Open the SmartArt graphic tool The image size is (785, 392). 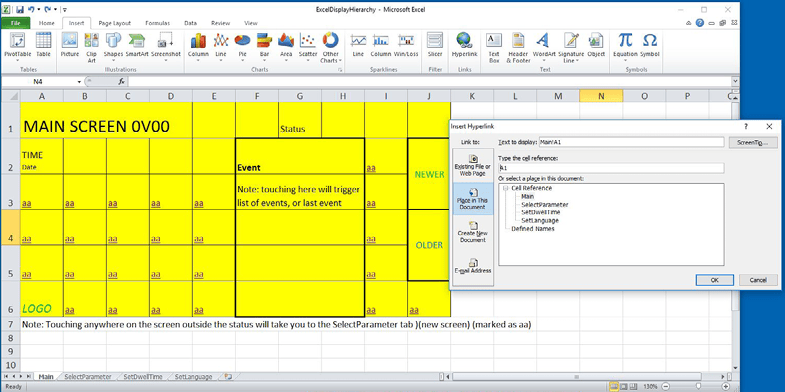(136, 48)
